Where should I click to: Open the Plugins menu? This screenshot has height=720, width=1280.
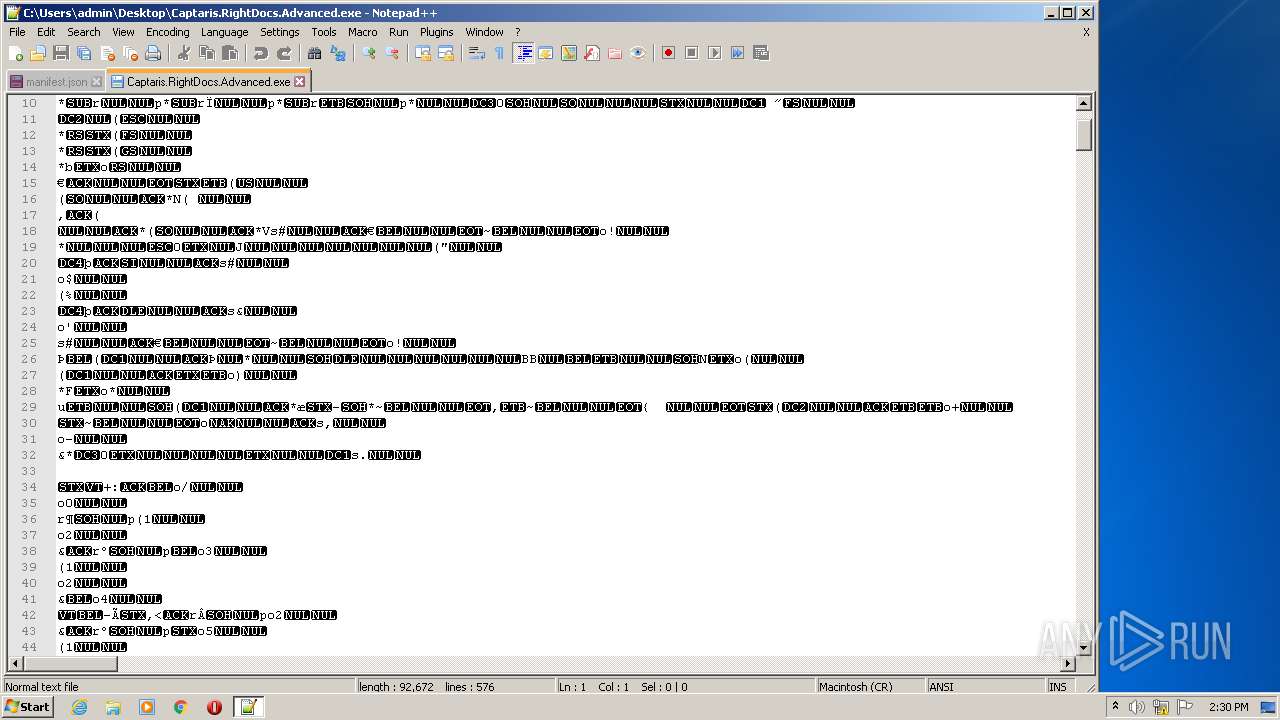(437, 32)
